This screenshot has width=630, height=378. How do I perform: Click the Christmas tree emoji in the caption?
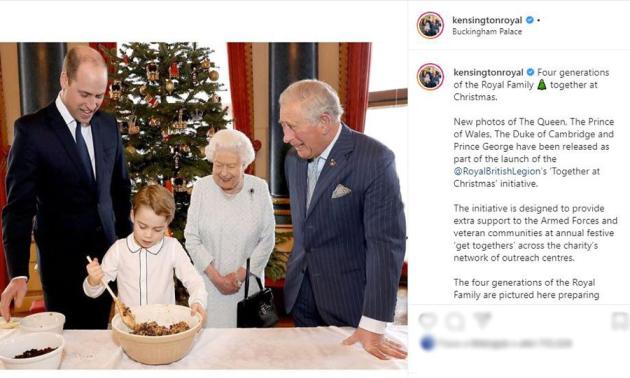pos(542,85)
